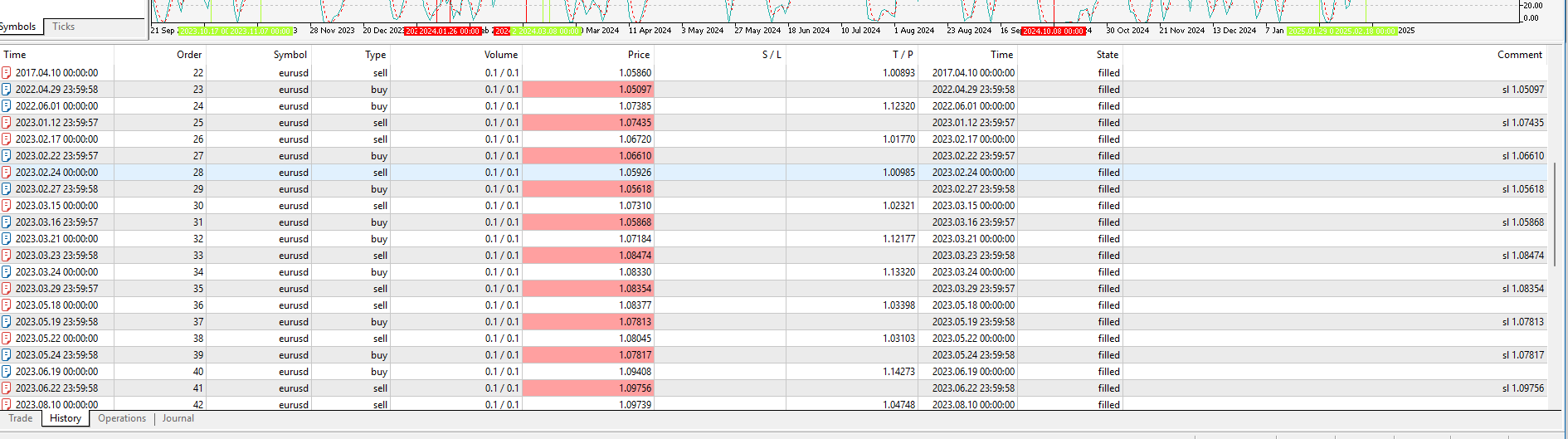Click the order icon on 2023.02.27 row
The height and width of the screenshot is (439, 1568).
[7, 189]
